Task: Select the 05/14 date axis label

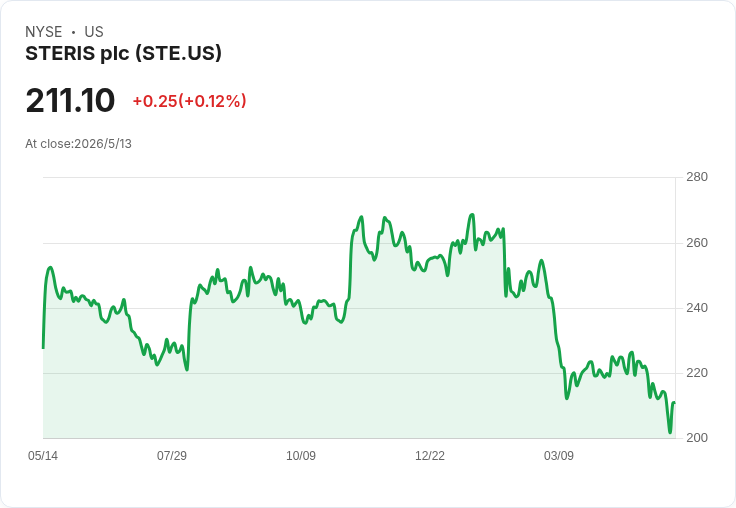Action: pos(43,455)
